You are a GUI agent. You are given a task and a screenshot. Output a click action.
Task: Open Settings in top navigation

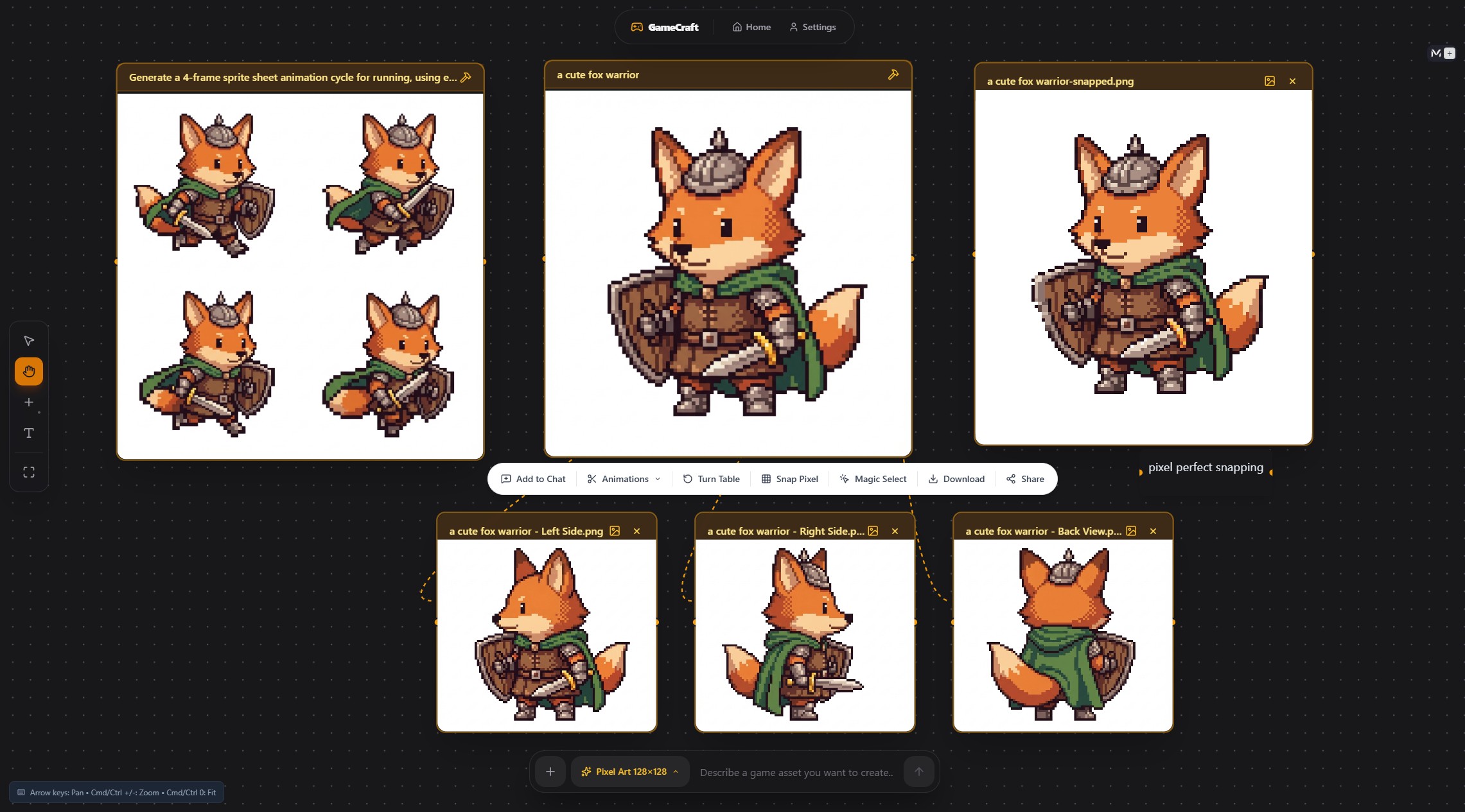point(812,27)
